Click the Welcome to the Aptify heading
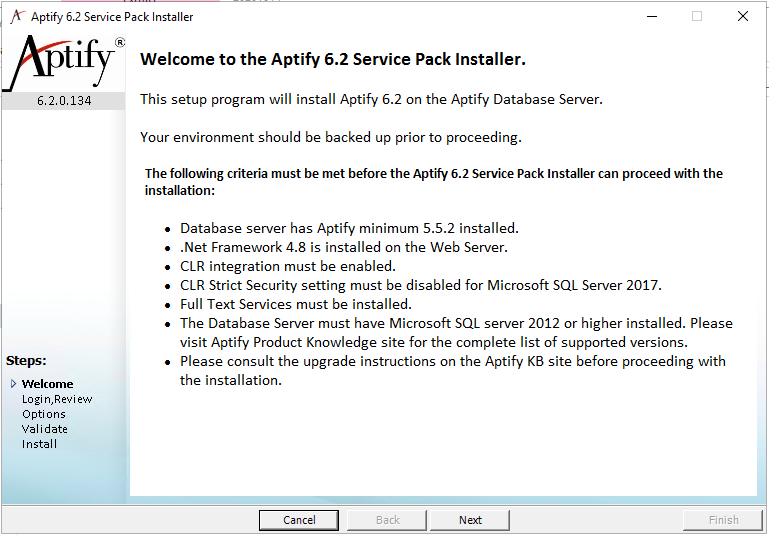 tap(333, 59)
